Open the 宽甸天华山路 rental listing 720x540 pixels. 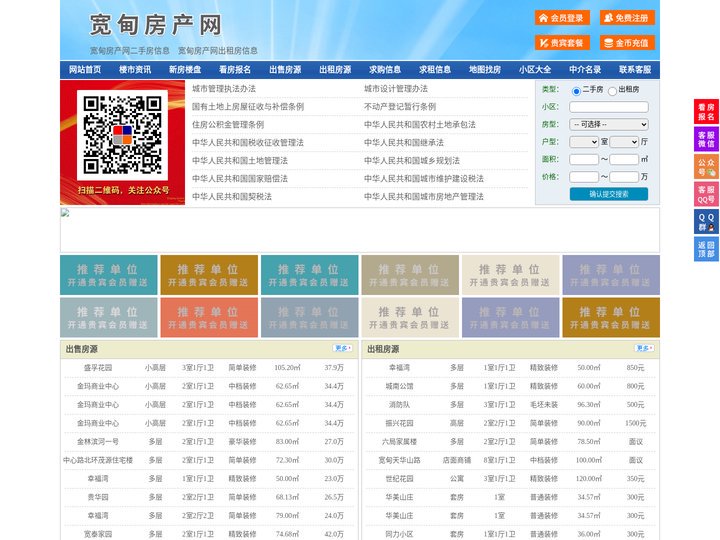(x=399, y=460)
